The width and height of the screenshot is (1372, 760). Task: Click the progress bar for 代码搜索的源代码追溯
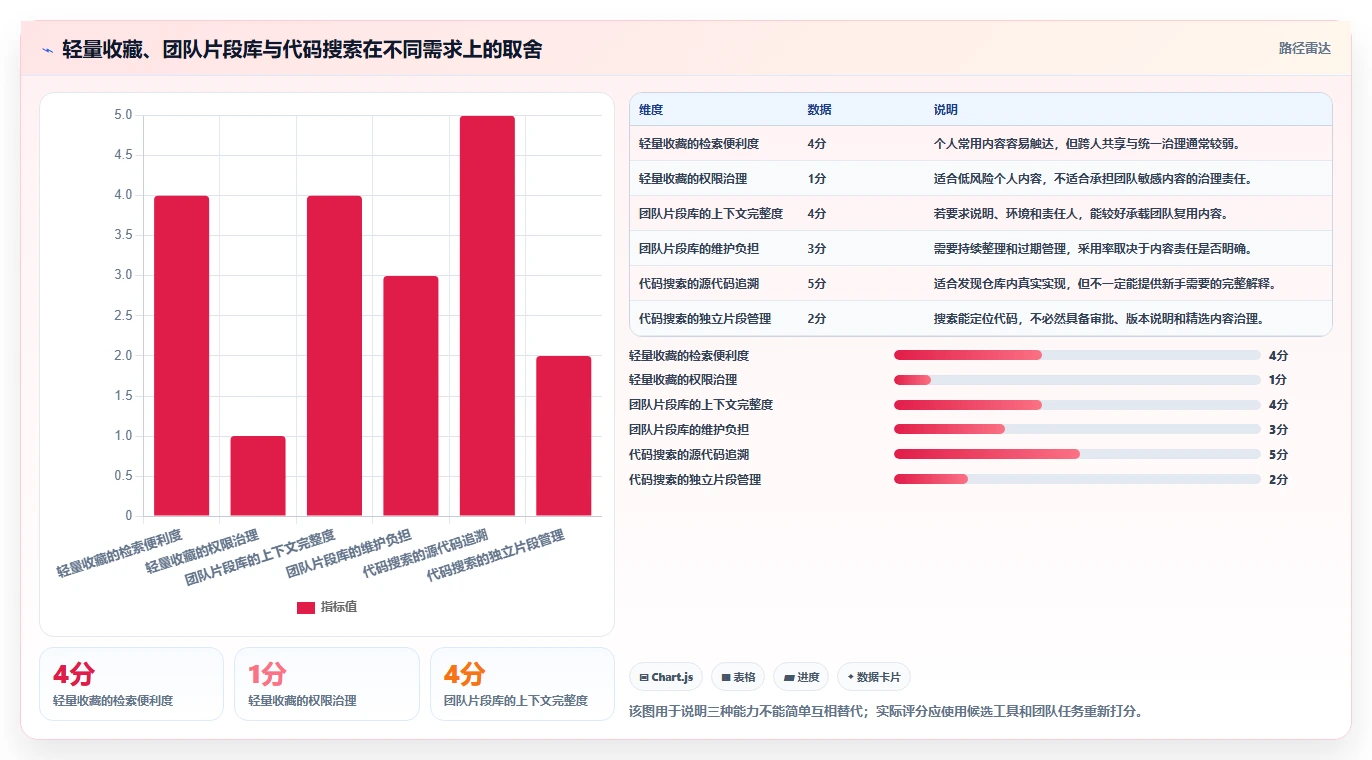pos(1077,454)
